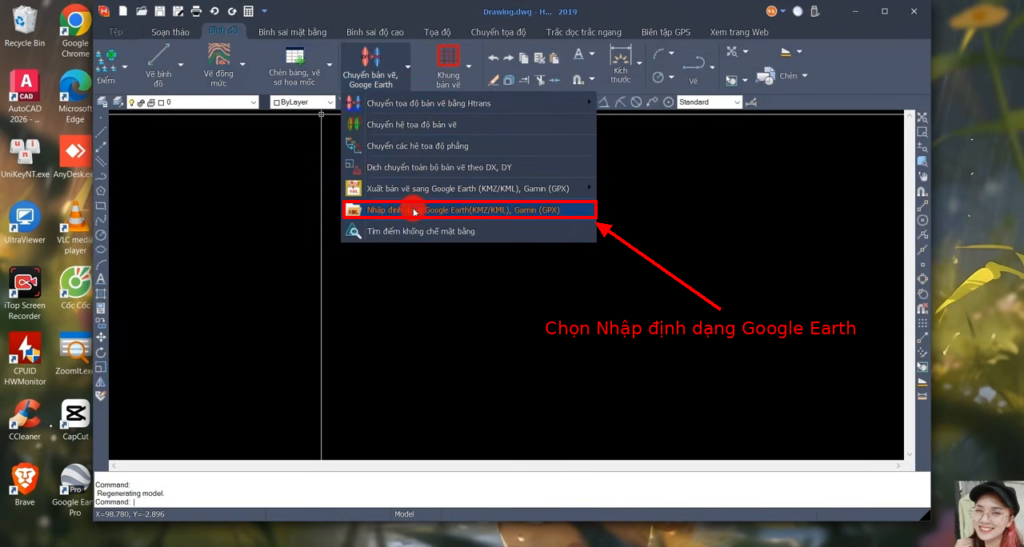Open the Xem trang Web tab
Image resolution: width=1024 pixels, height=547 pixels.
click(x=739, y=32)
